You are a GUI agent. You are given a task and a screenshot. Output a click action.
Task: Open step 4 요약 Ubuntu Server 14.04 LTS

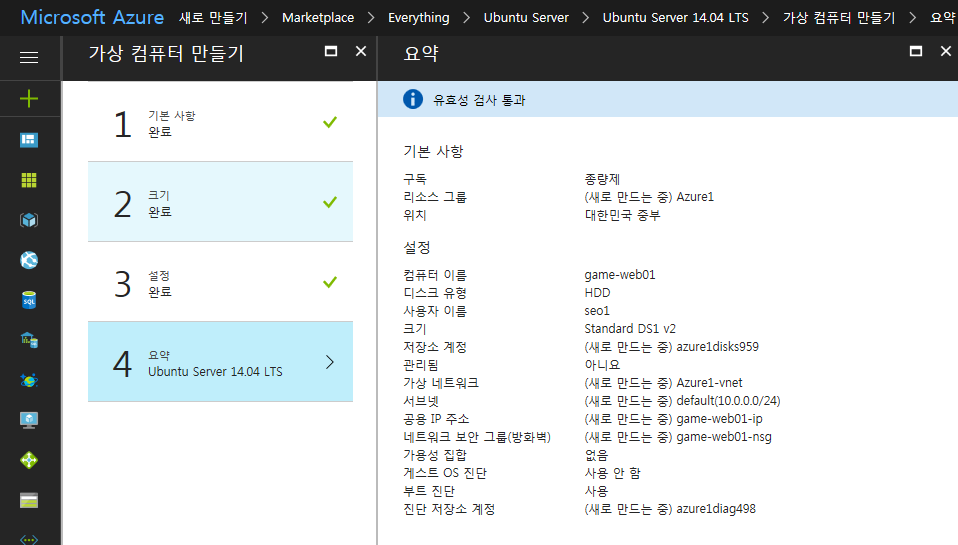point(221,362)
